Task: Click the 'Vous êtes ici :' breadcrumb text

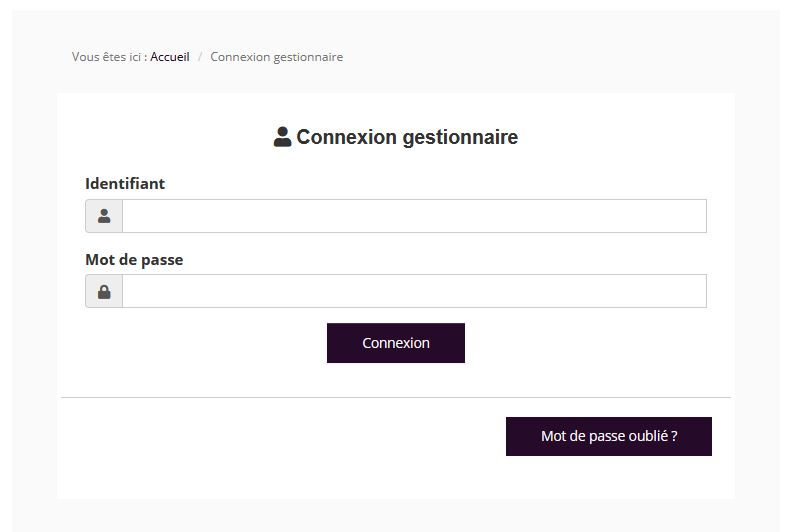Action: [109, 57]
